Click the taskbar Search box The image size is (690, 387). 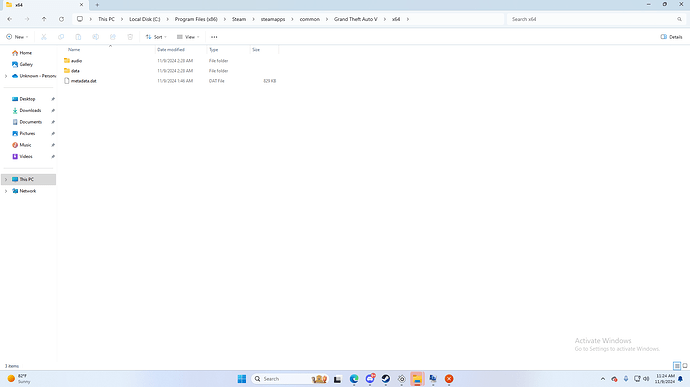tap(290, 379)
